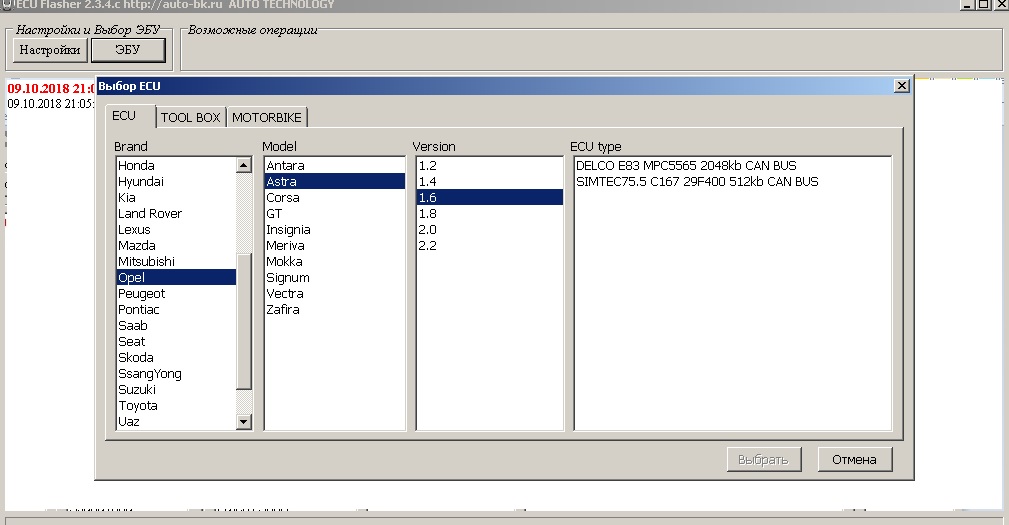The width and height of the screenshot is (1009, 525).
Task: Switch to the TOOL BOX tab
Action: click(x=190, y=117)
